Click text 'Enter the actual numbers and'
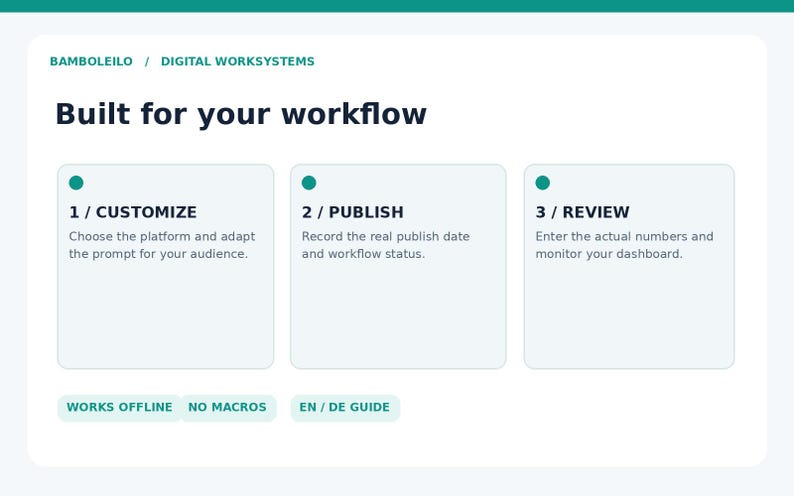794x496 pixels. (624, 236)
